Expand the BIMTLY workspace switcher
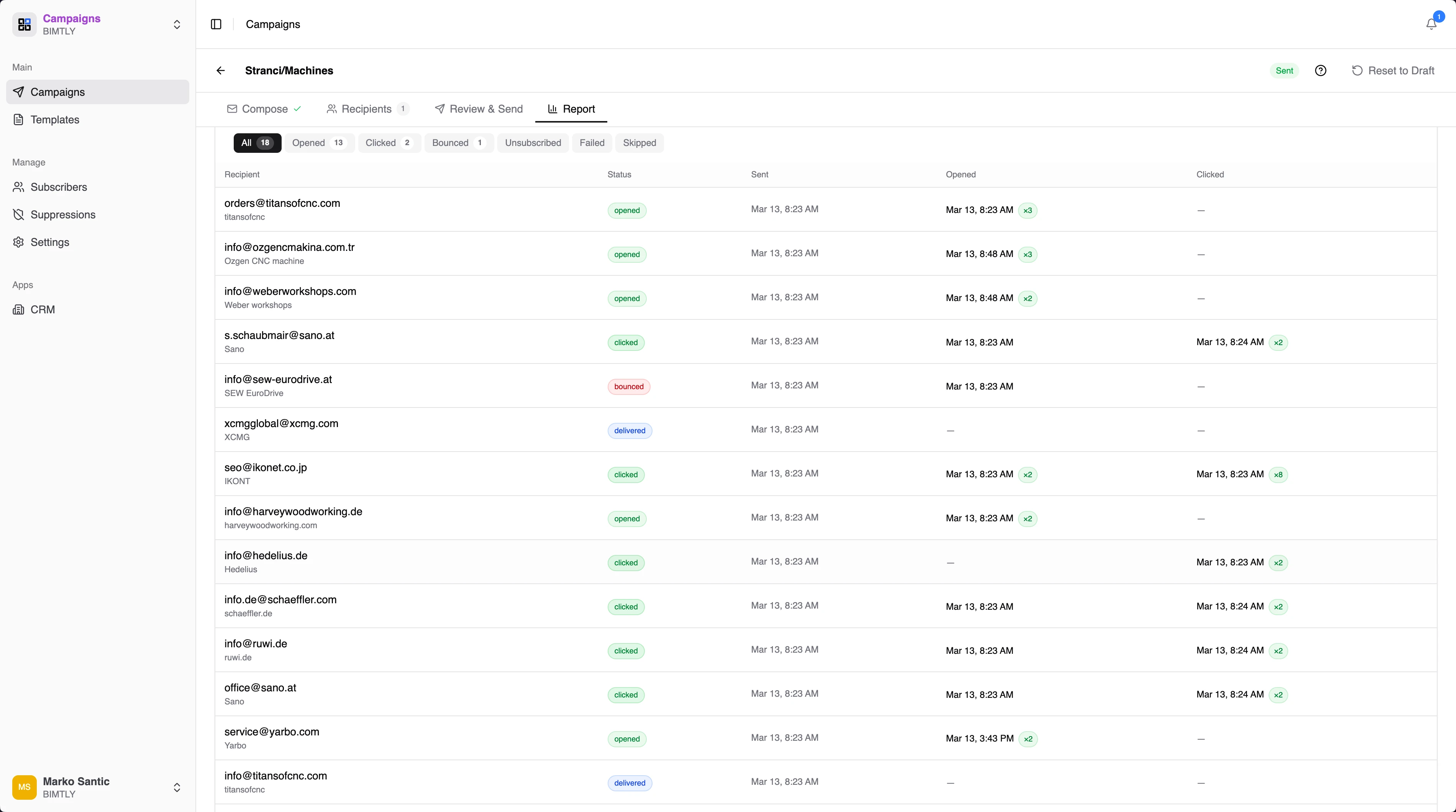The width and height of the screenshot is (1456, 812). pos(177,24)
